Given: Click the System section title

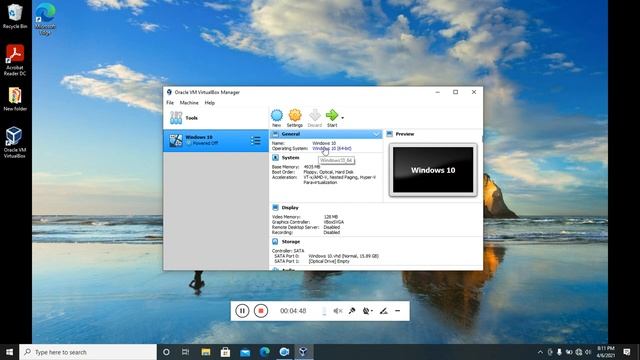Looking at the screenshot, I should point(290,158).
